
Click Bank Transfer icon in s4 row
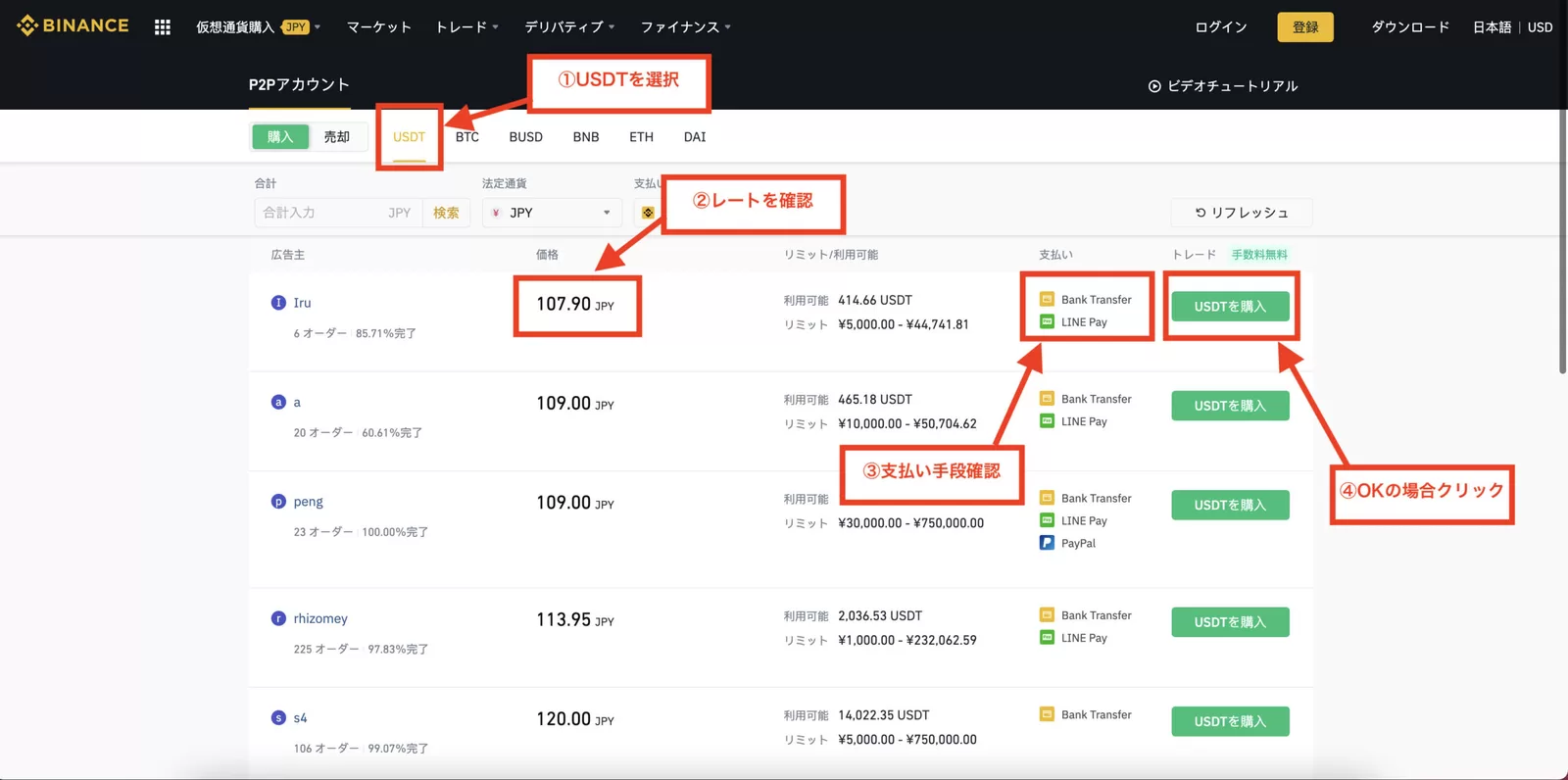1047,715
